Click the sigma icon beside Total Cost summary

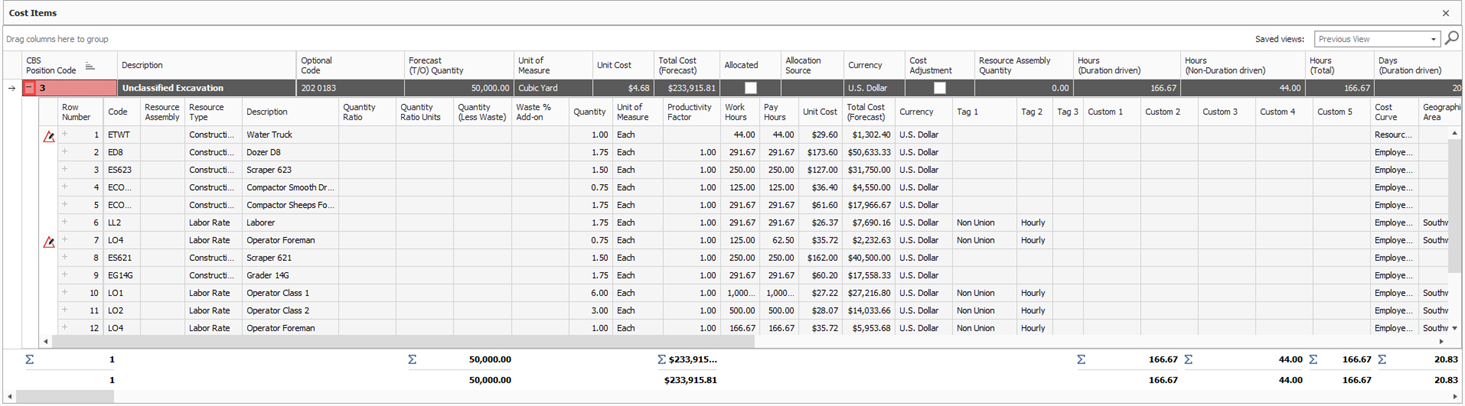[x=662, y=359]
